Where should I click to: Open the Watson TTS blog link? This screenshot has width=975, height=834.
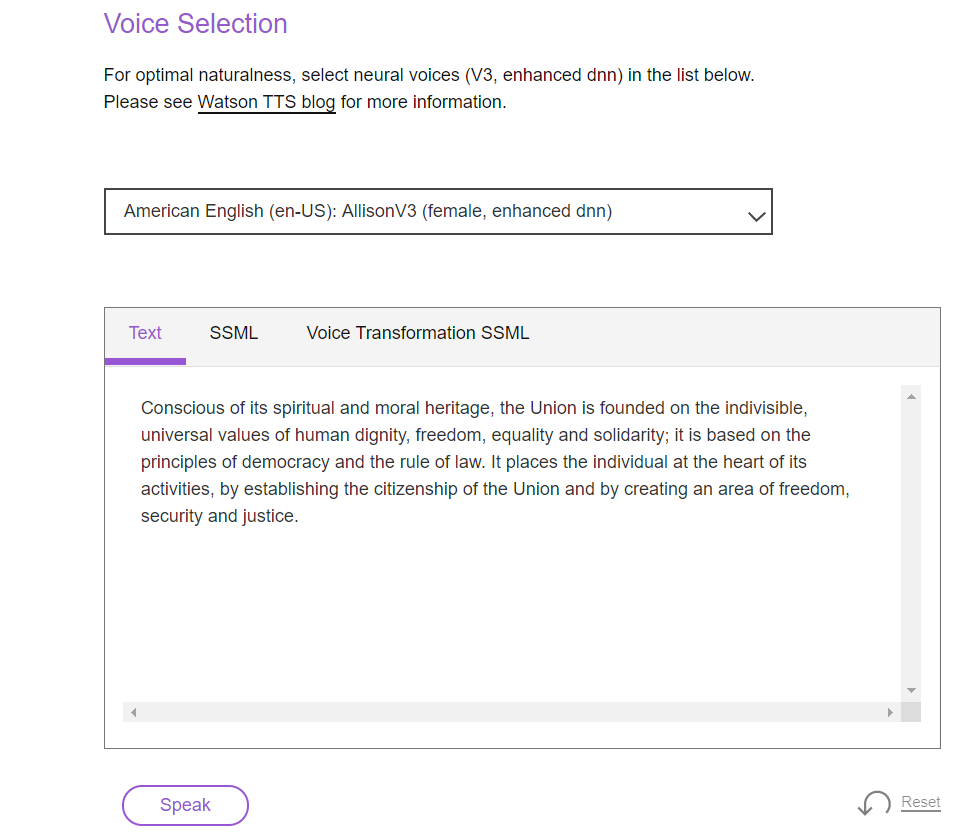point(266,102)
